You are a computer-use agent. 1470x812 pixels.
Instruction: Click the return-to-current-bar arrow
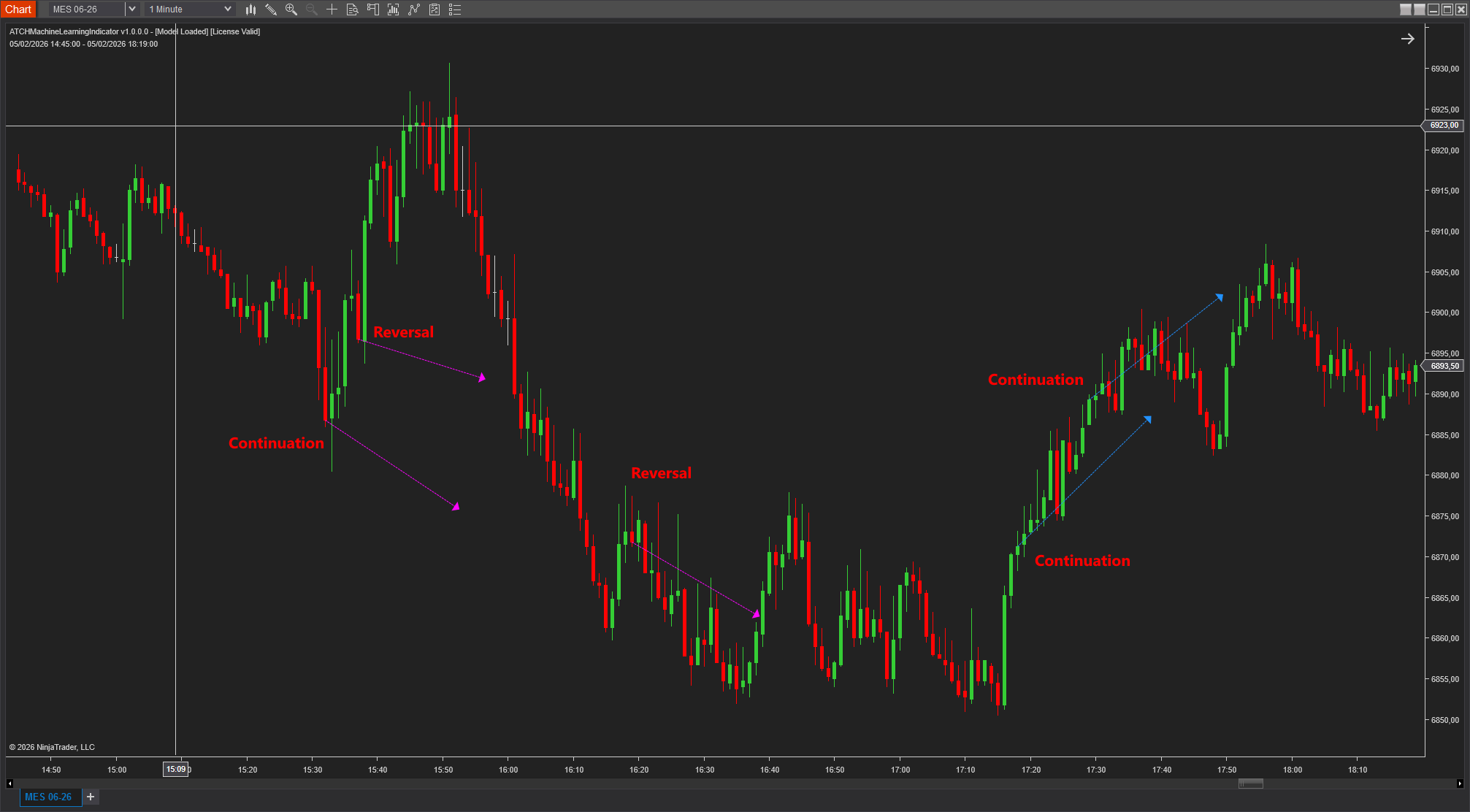click(x=1407, y=39)
